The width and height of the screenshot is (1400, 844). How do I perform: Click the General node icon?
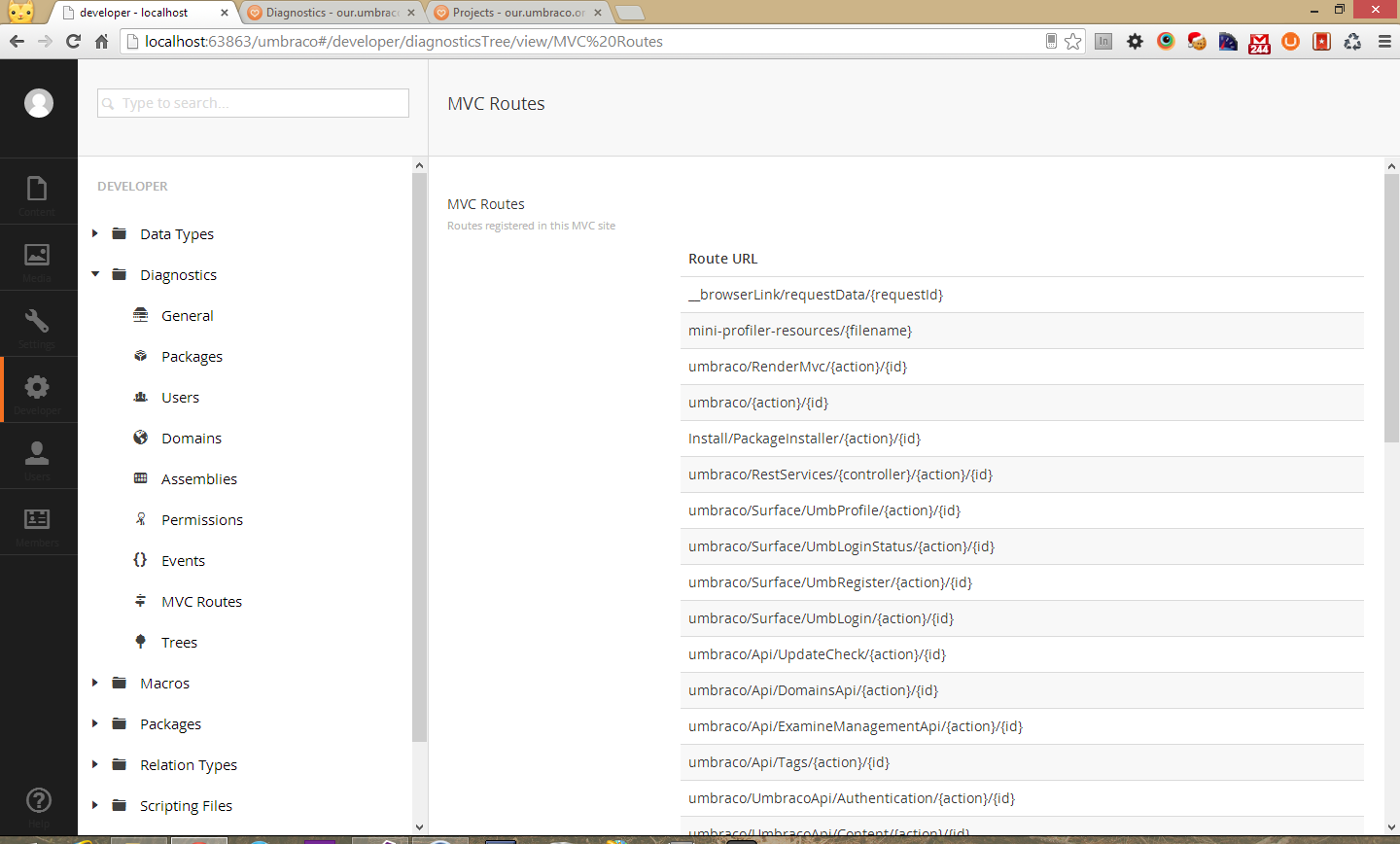point(141,315)
